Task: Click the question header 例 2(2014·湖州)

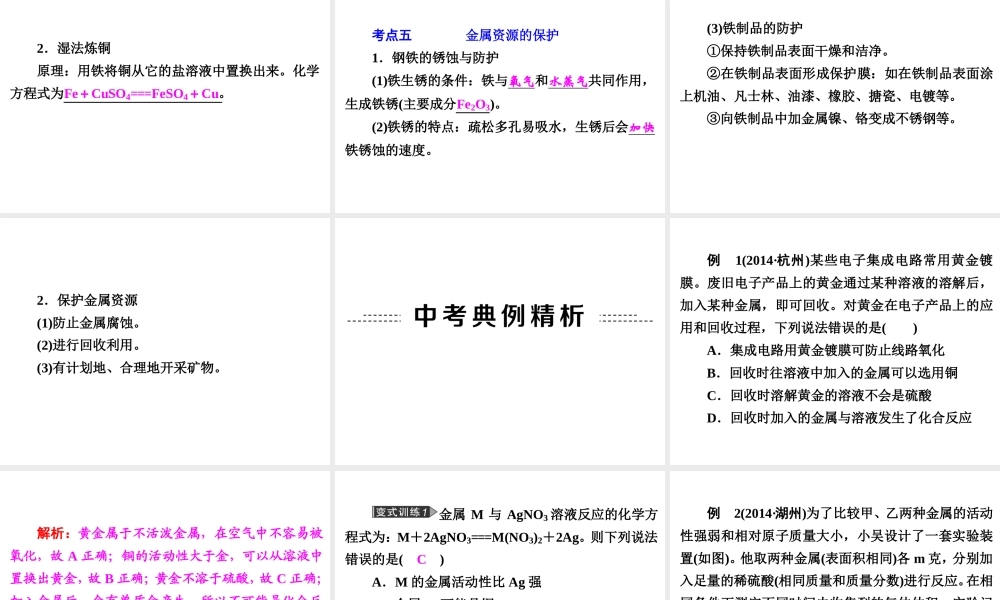Action: (756, 513)
